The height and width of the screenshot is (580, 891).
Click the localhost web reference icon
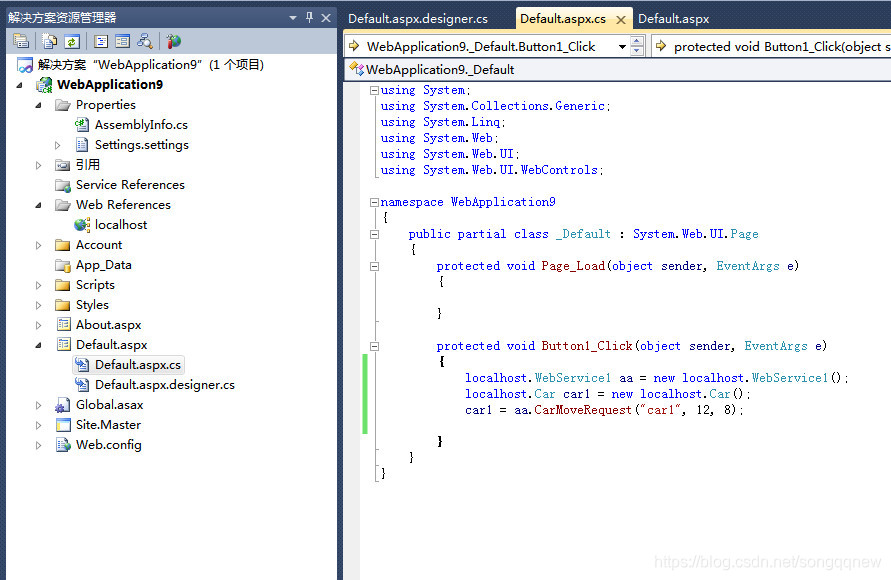click(82, 224)
